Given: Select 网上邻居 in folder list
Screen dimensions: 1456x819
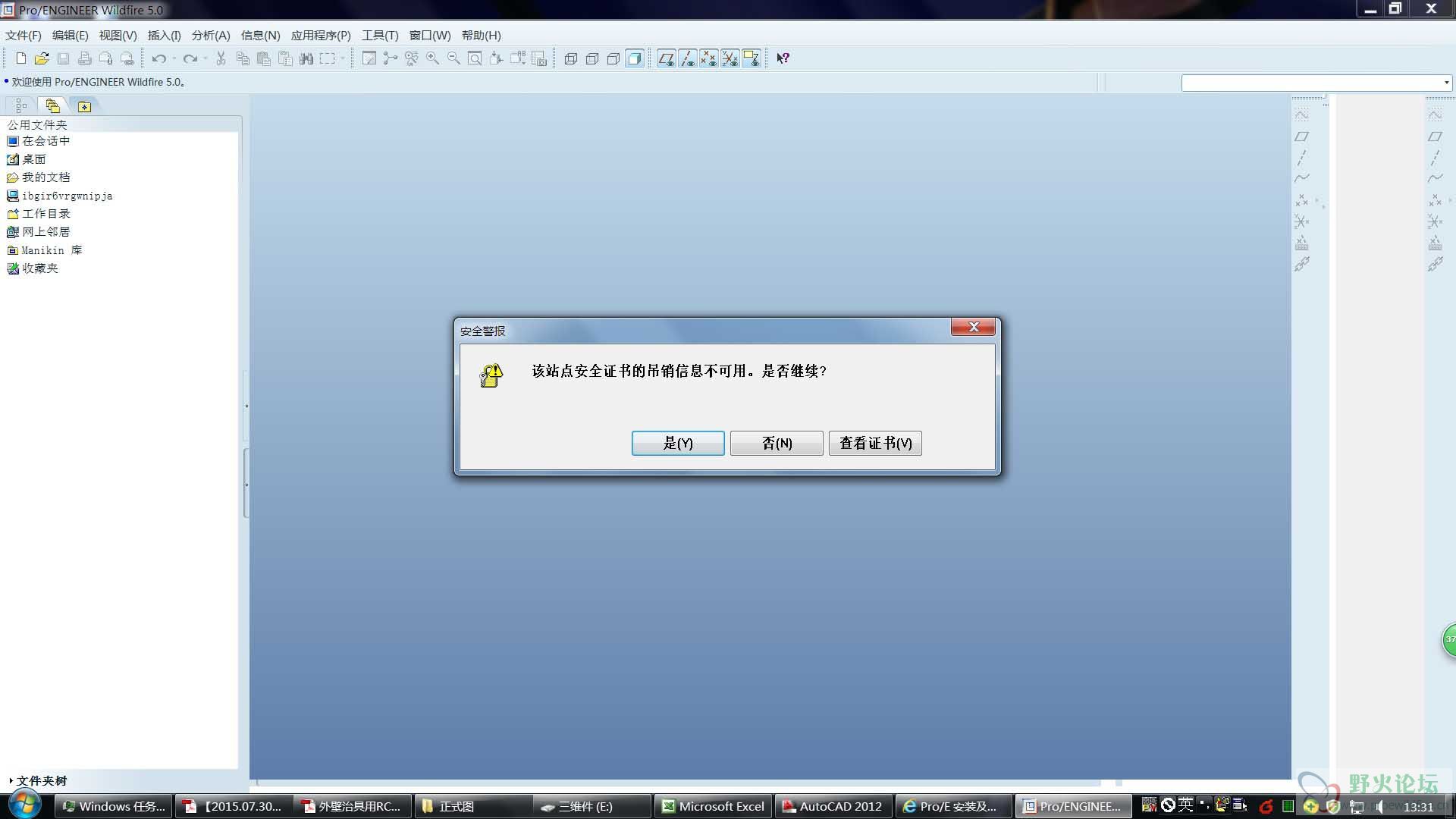Looking at the screenshot, I should coord(38,232).
